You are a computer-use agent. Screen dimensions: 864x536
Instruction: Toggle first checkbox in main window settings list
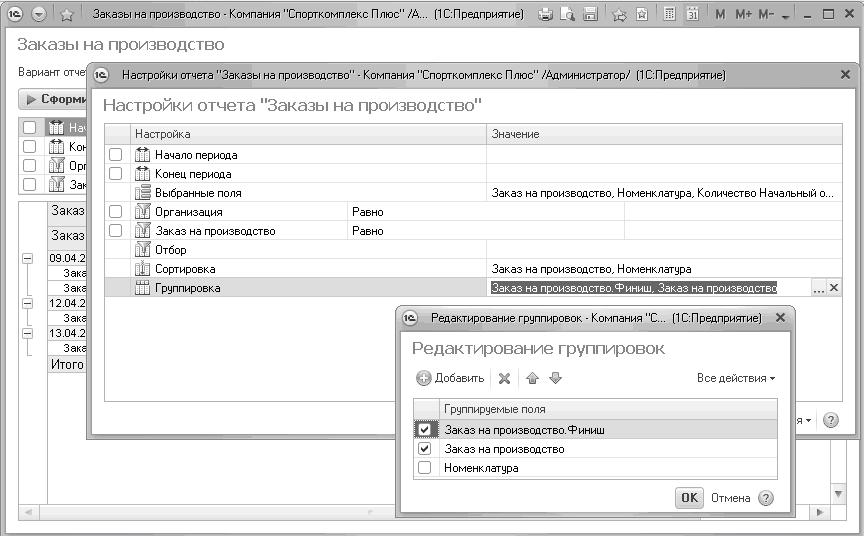coord(29,128)
